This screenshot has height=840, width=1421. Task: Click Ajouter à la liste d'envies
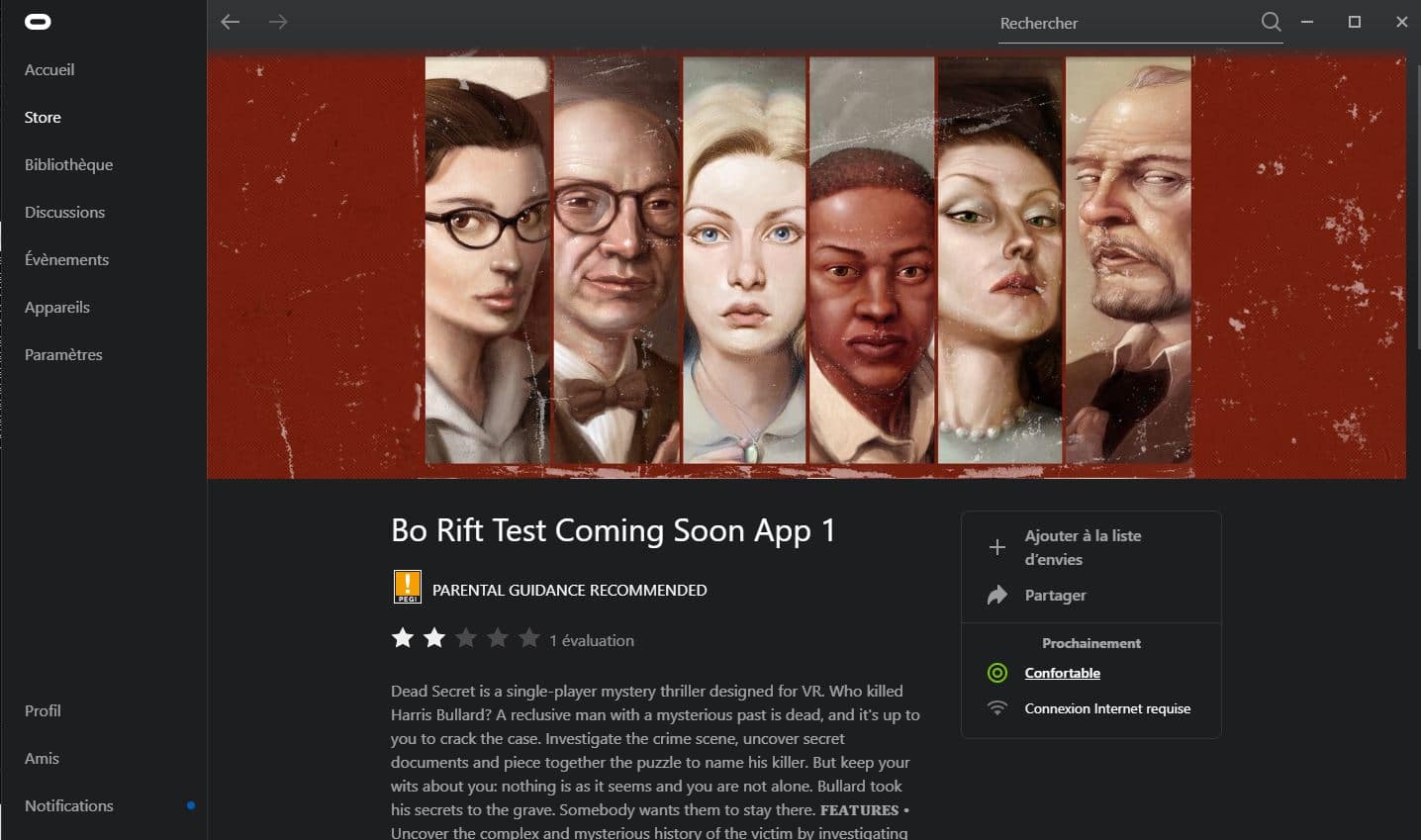pos(1083,547)
